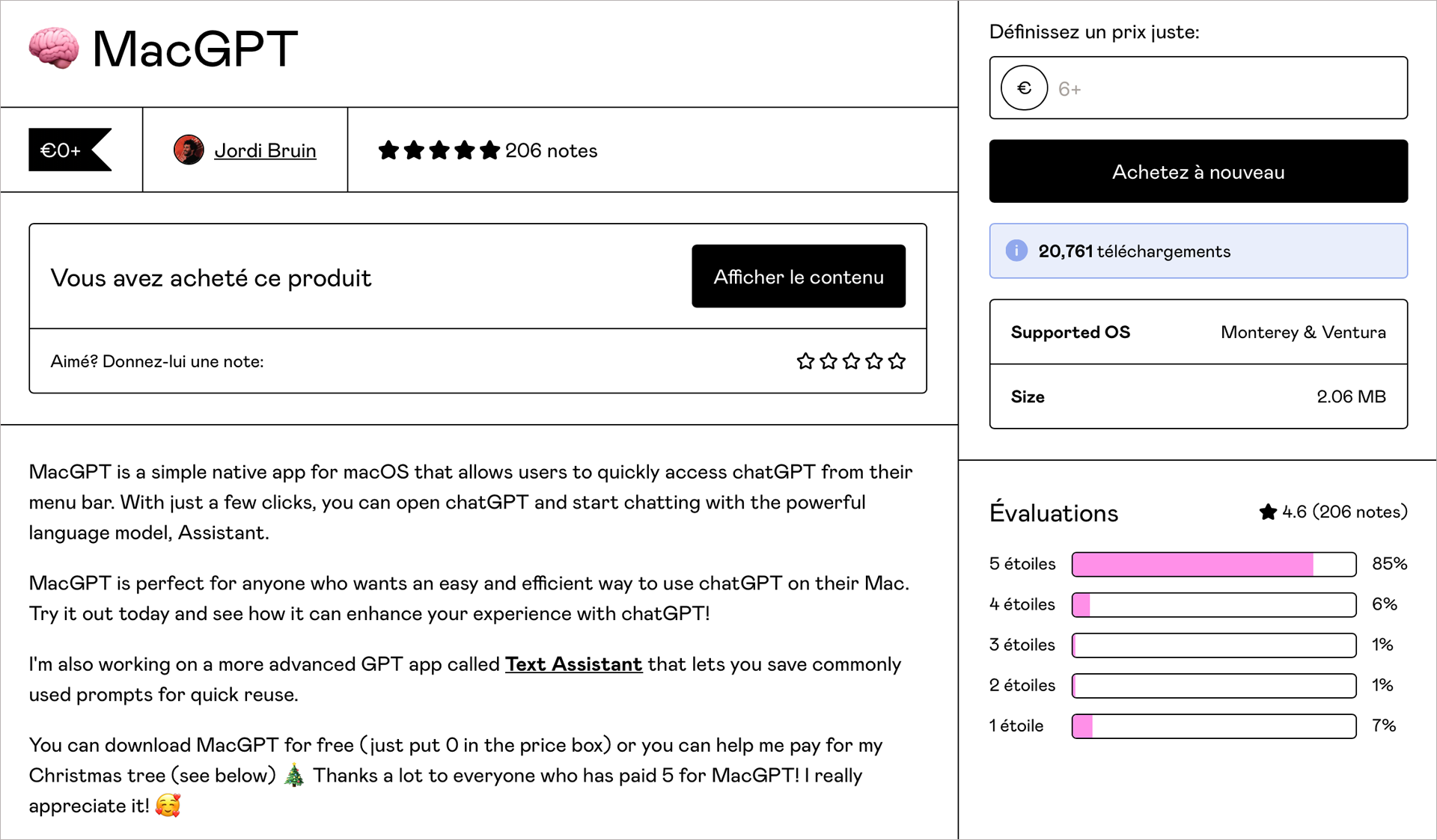Click the 7% value

tap(1385, 726)
